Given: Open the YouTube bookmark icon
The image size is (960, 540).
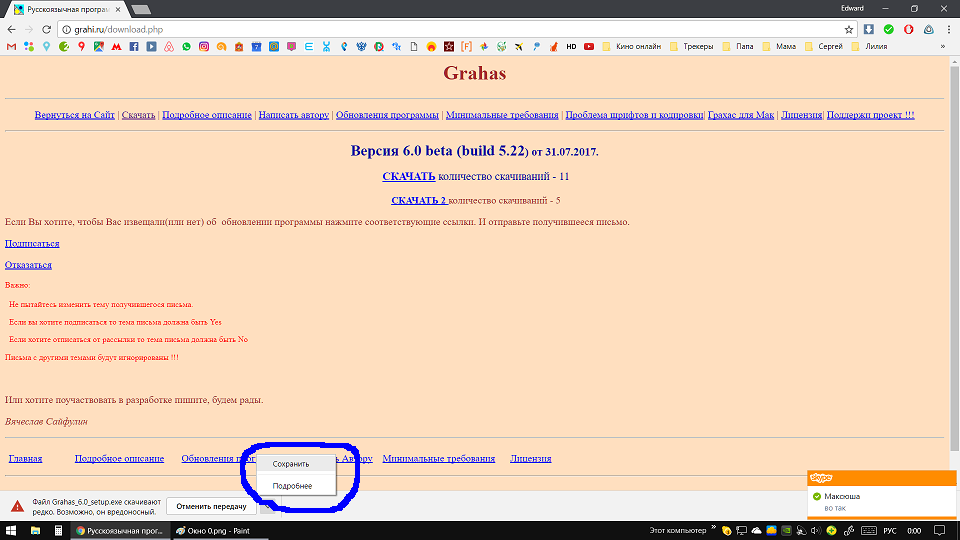Looking at the screenshot, I should (x=589, y=47).
